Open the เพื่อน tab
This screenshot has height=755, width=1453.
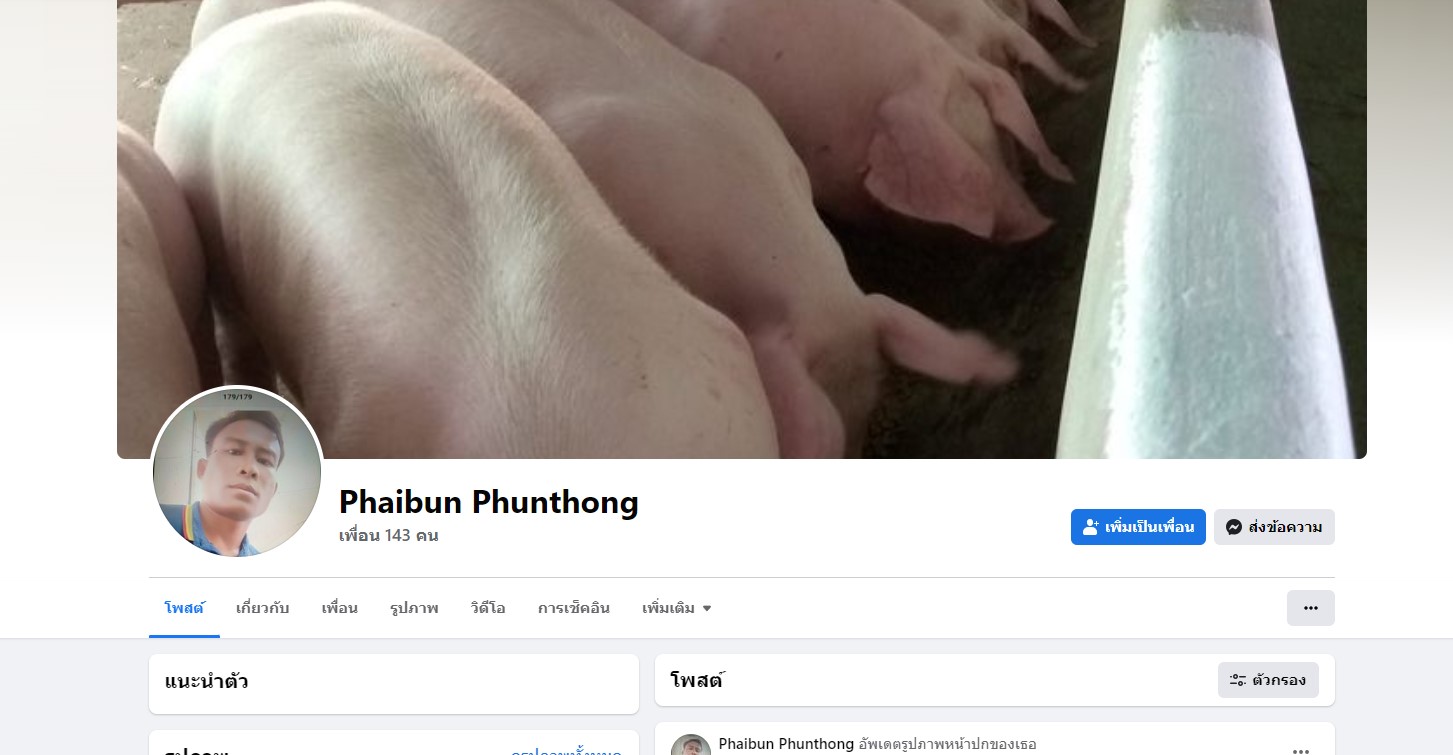point(340,608)
